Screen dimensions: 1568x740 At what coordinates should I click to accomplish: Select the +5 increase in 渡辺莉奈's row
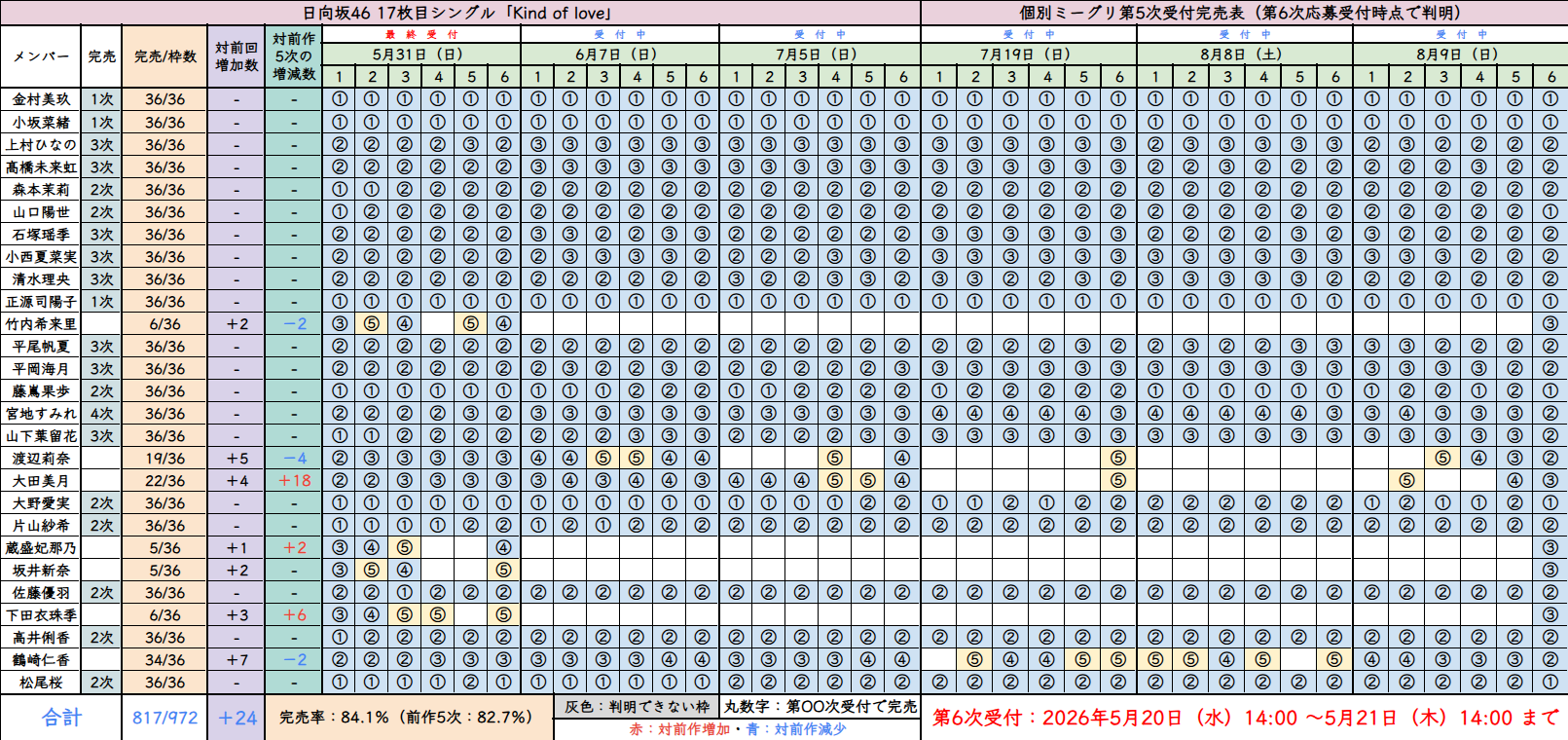pos(237,458)
